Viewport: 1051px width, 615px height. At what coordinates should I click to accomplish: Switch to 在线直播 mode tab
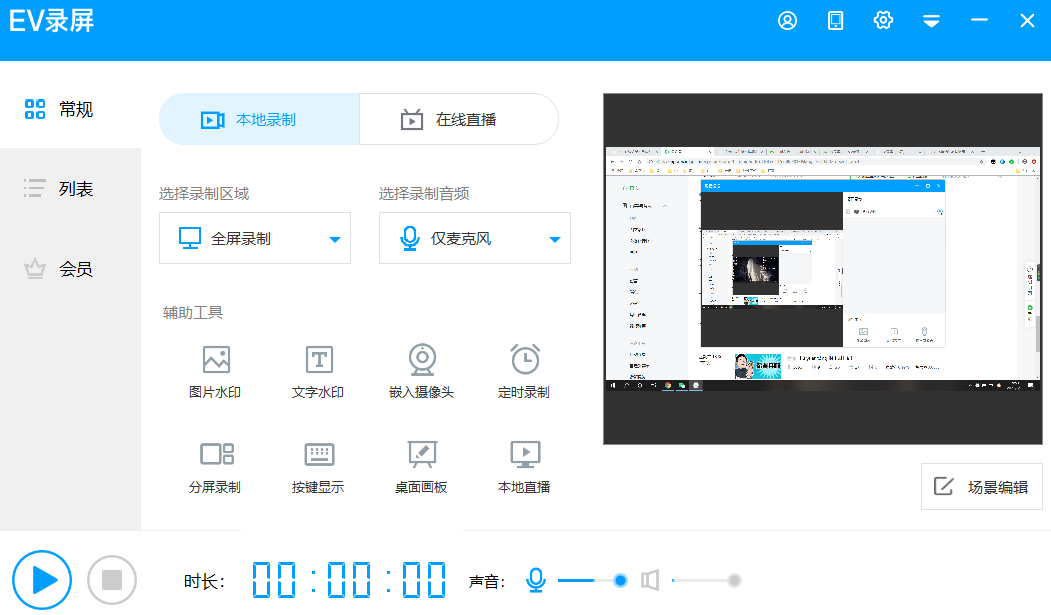(x=459, y=119)
